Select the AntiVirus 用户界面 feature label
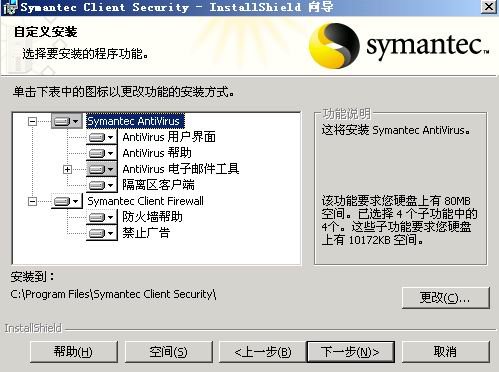 pos(169,137)
